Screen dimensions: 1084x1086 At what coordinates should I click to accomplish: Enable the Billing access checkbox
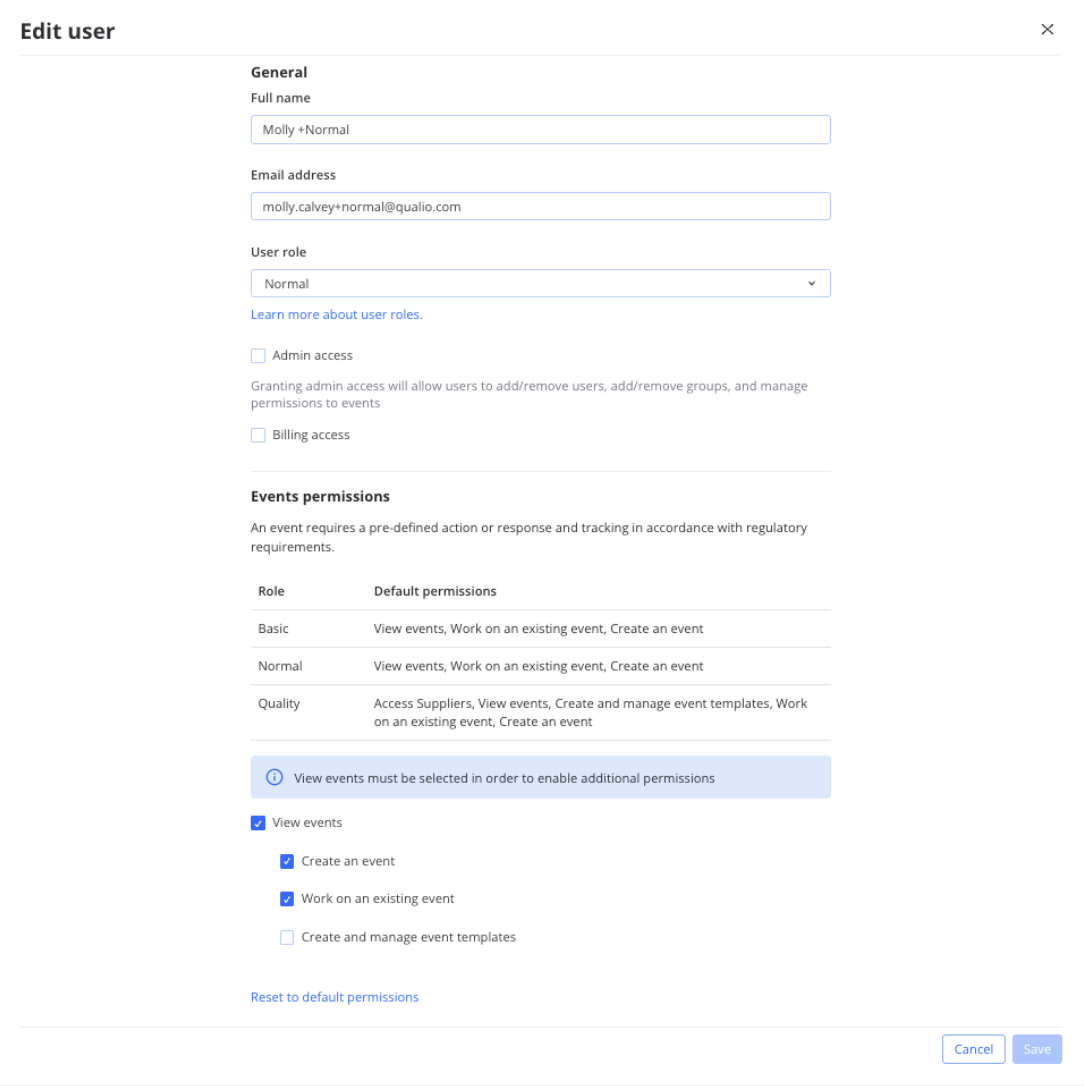(x=258, y=435)
